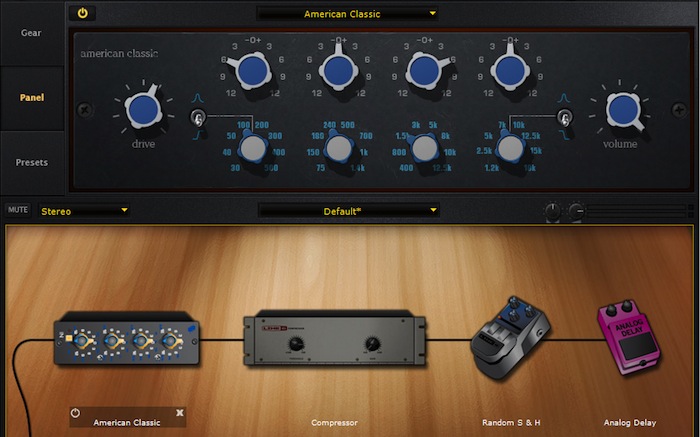Screen dimensions: 700x437
Task: Click the left knob on the Compressor unit
Action: coord(296,344)
